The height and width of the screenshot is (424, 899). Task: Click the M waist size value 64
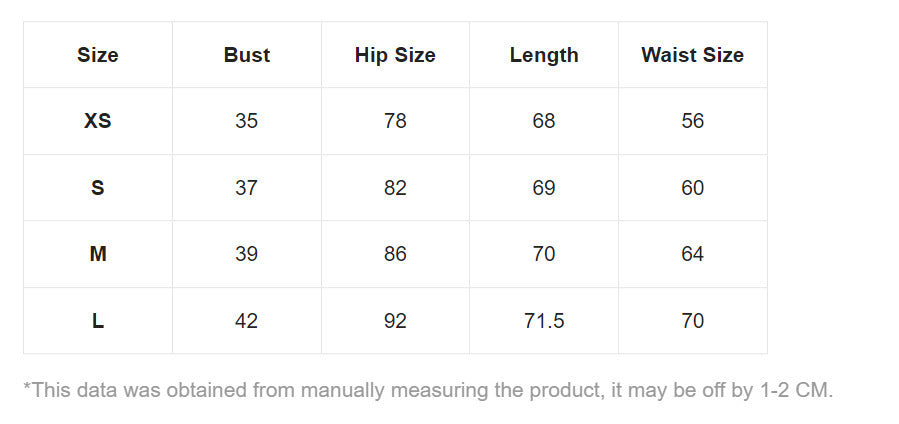coord(692,254)
